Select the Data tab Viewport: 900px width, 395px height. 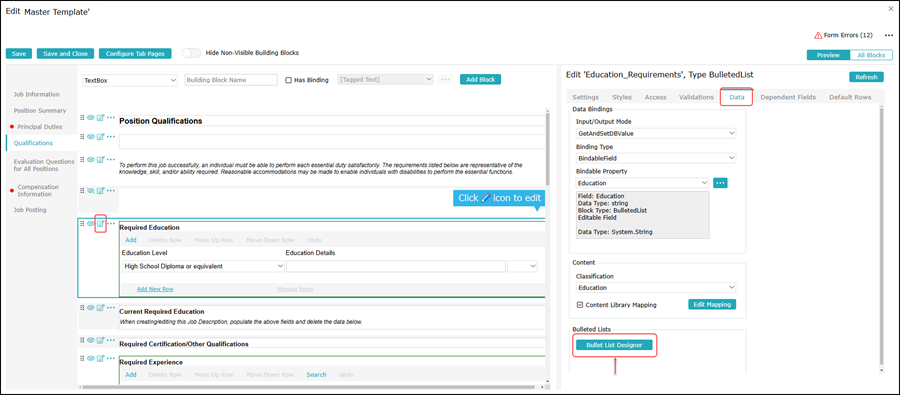click(737, 98)
